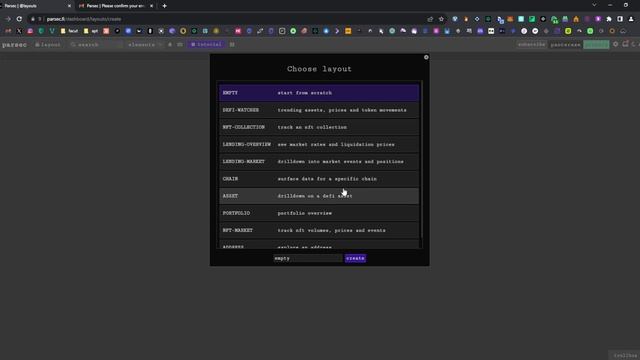Image resolution: width=640 pixels, height=360 pixels.
Task: Open the api folder bookmark
Action: 91,31
